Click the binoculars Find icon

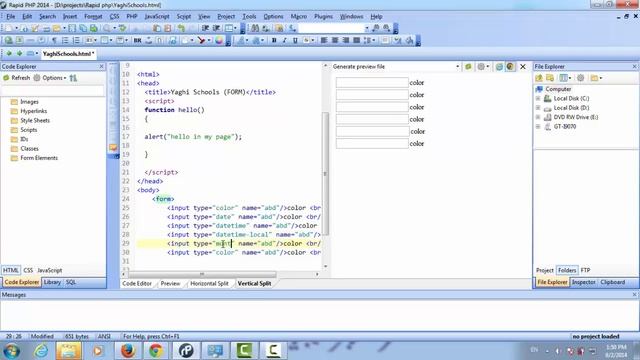pos(255,28)
